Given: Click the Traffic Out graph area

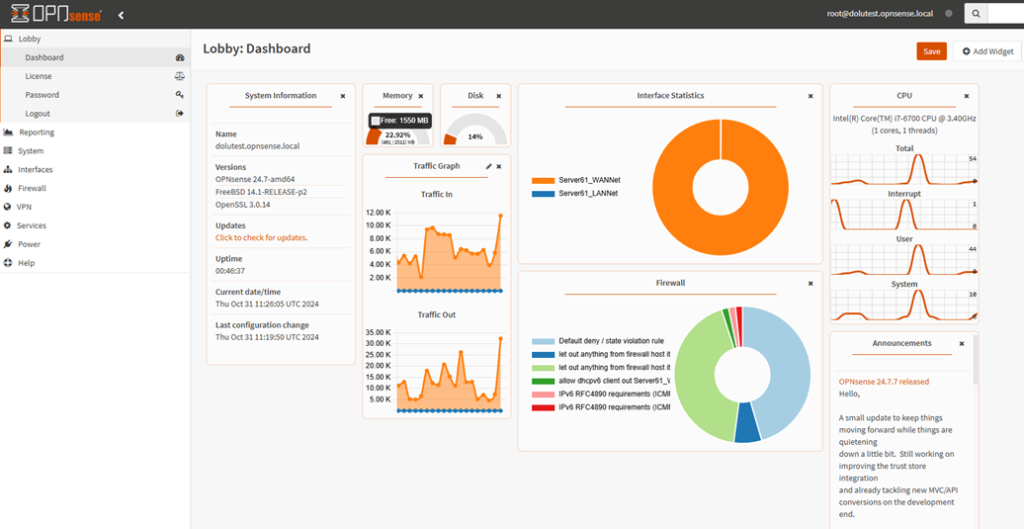Looking at the screenshot, I should pyautogui.click(x=449, y=371).
